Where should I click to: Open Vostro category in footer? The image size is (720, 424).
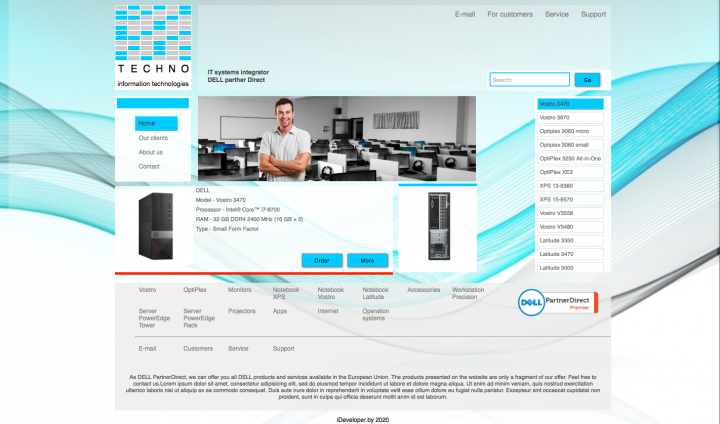[147, 290]
